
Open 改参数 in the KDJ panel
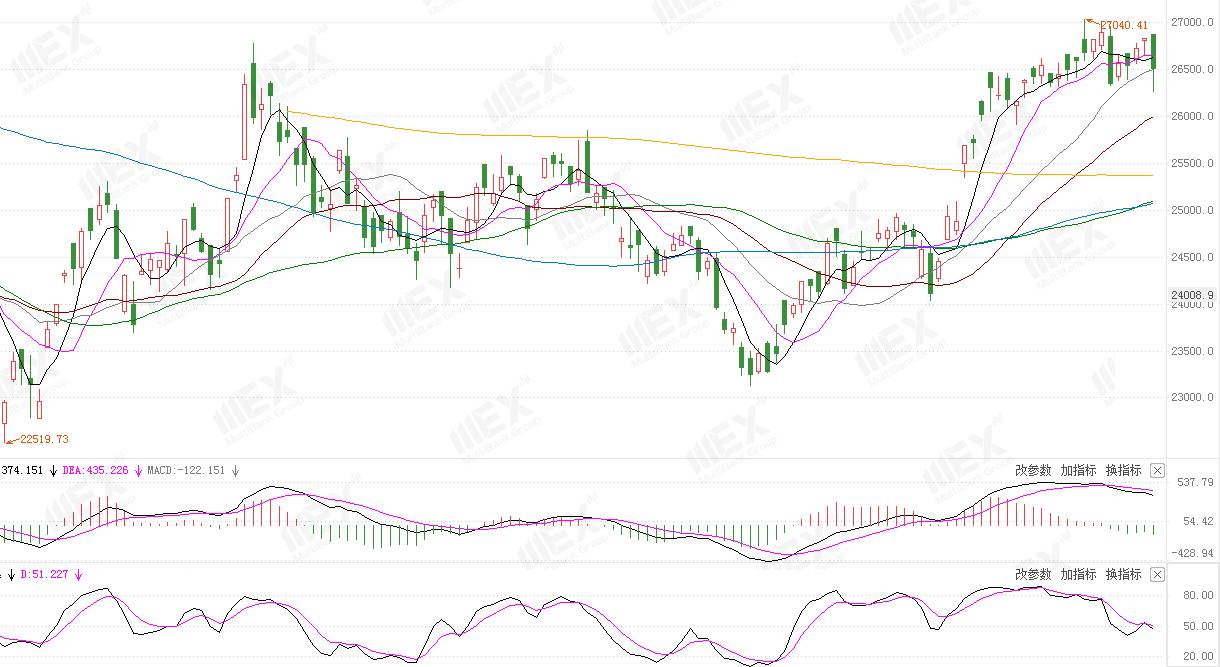[x=1033, y=574]
